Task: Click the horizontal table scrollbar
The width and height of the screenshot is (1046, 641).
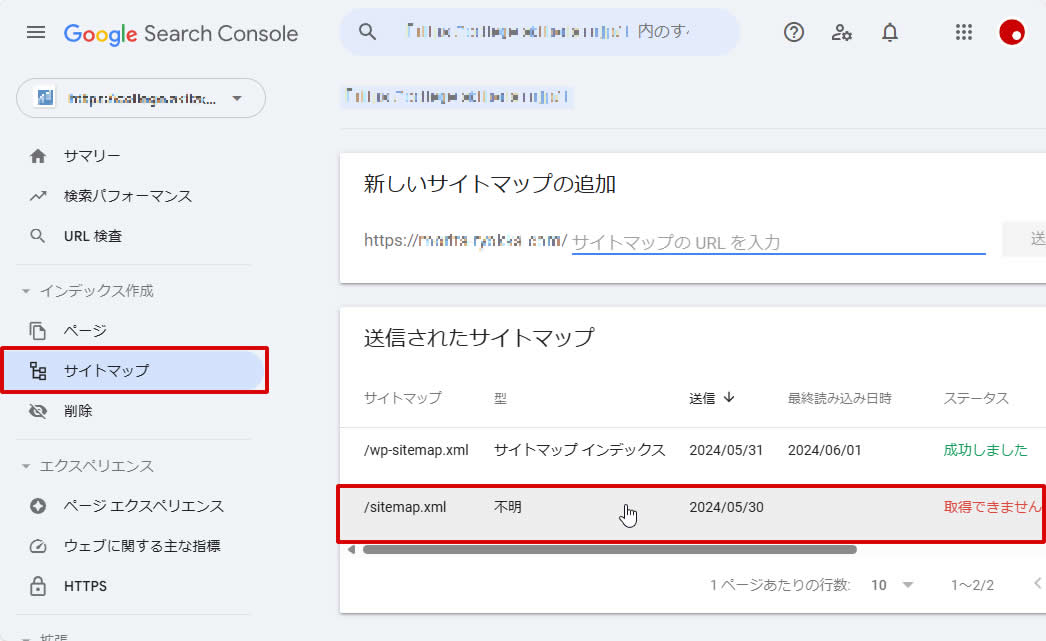Action: (x=608, y=549)
